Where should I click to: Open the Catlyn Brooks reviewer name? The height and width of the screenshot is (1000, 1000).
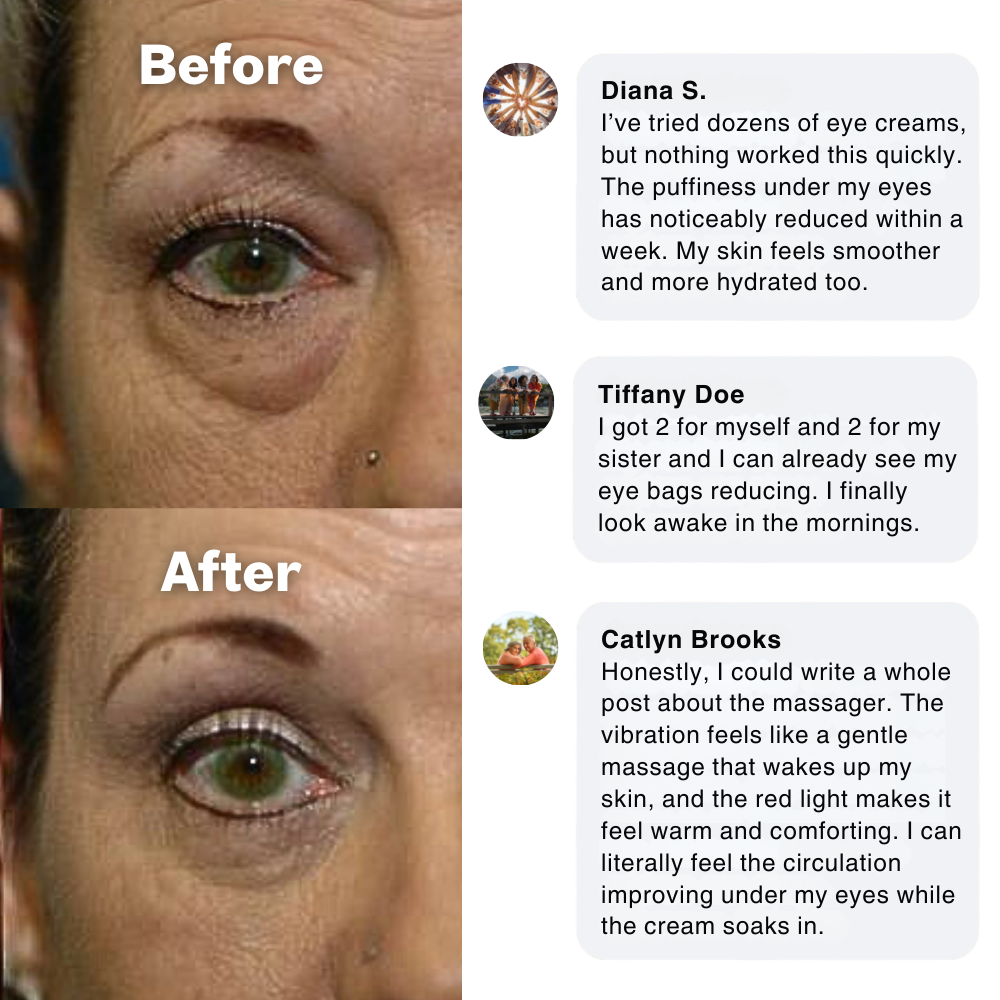tap(691, 639)
